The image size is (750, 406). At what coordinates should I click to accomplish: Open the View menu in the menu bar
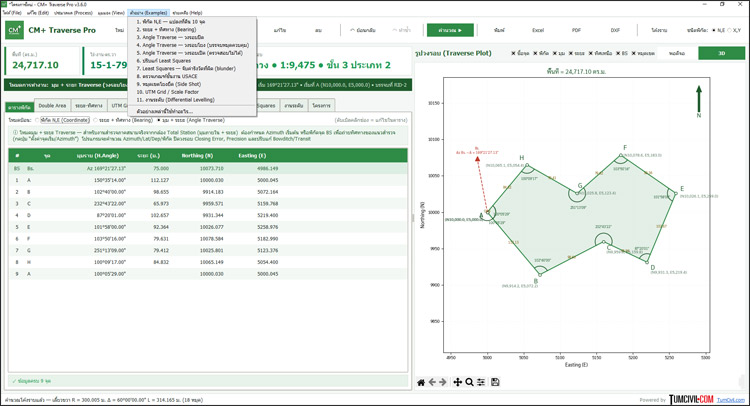click(110, 13)
